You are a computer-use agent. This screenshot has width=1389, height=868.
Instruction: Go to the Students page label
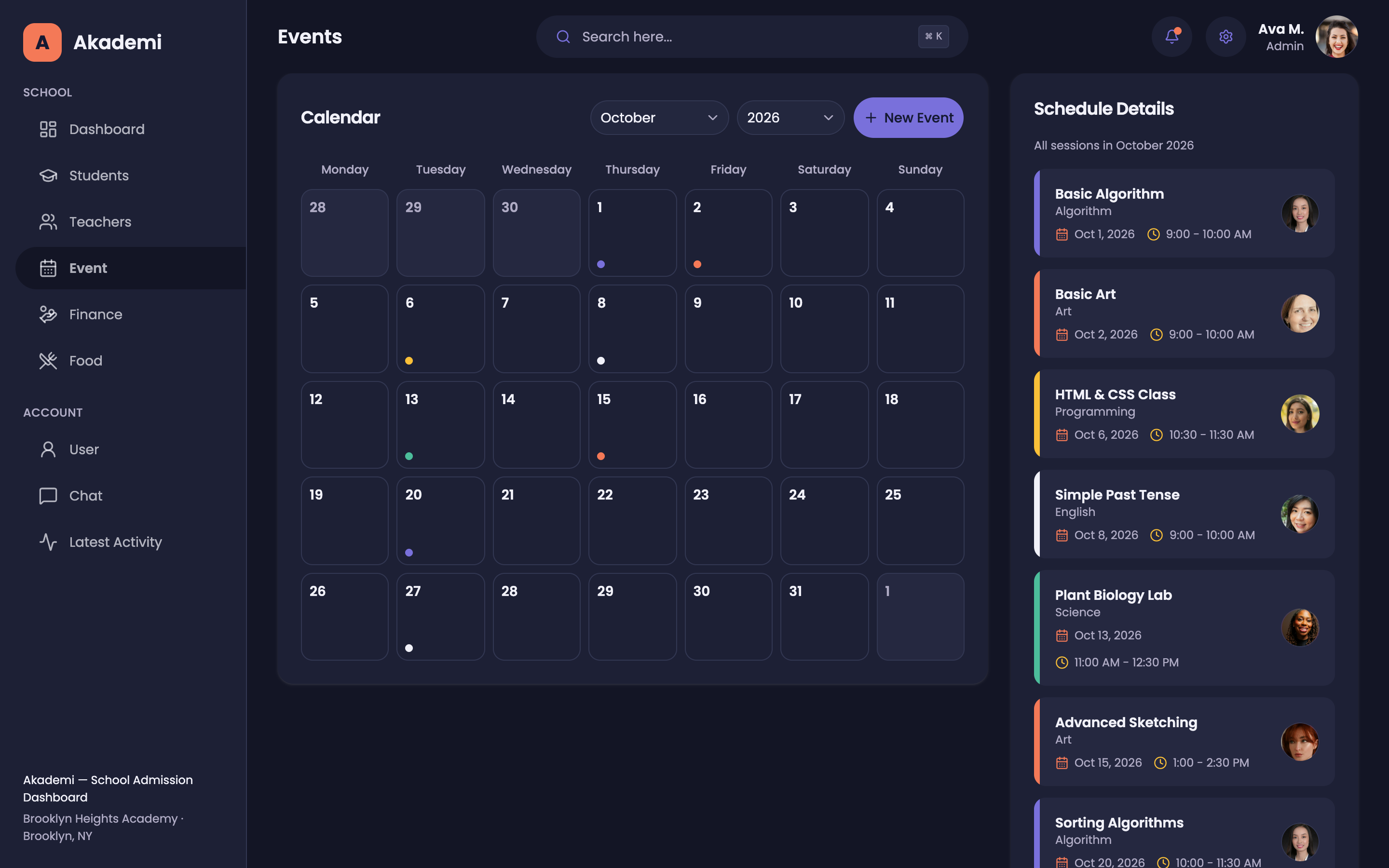click(x=99, y=176)
